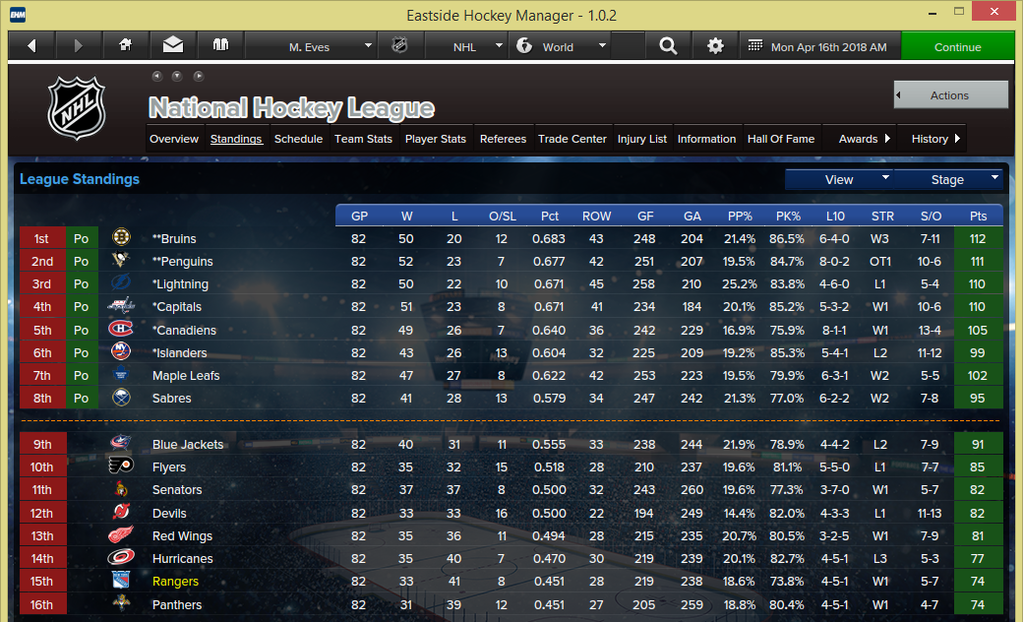Click small right arrow above league title
The height and width of the screenshot is (622, 1024).
click(x=198, y=76)
